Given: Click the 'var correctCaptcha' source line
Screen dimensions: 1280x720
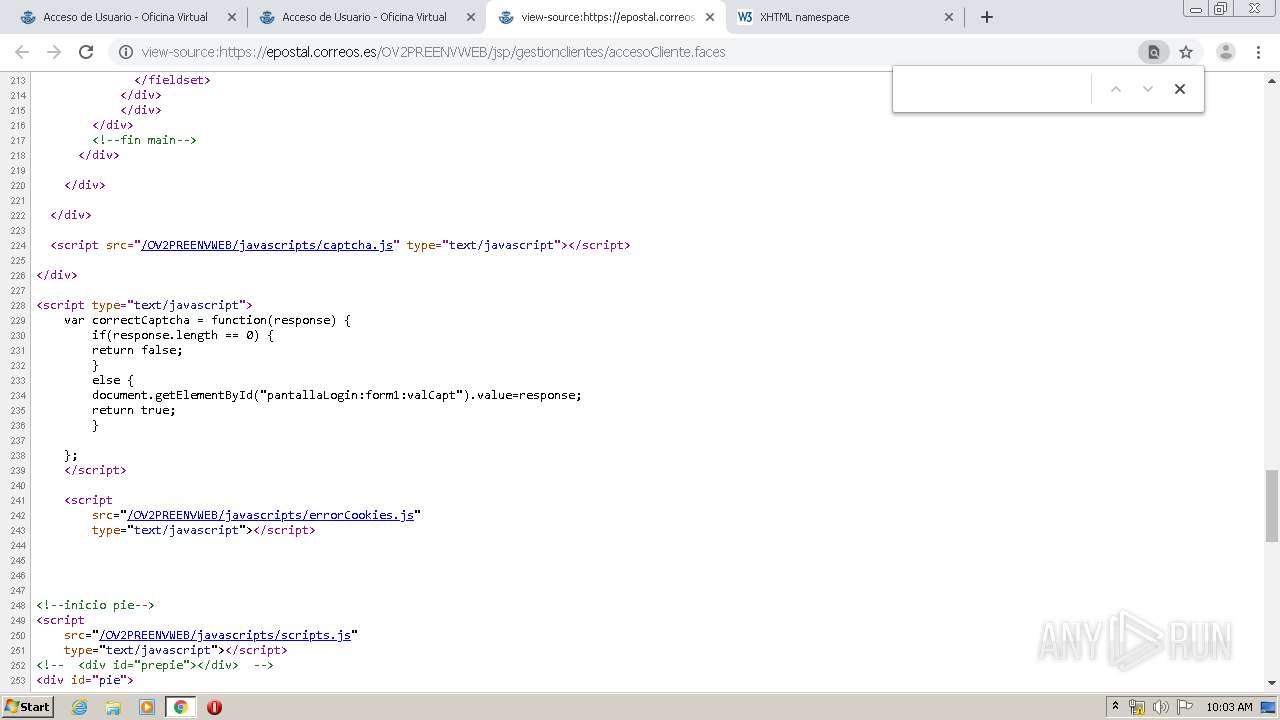Looking at the screenshot, I should click(208, 320).
